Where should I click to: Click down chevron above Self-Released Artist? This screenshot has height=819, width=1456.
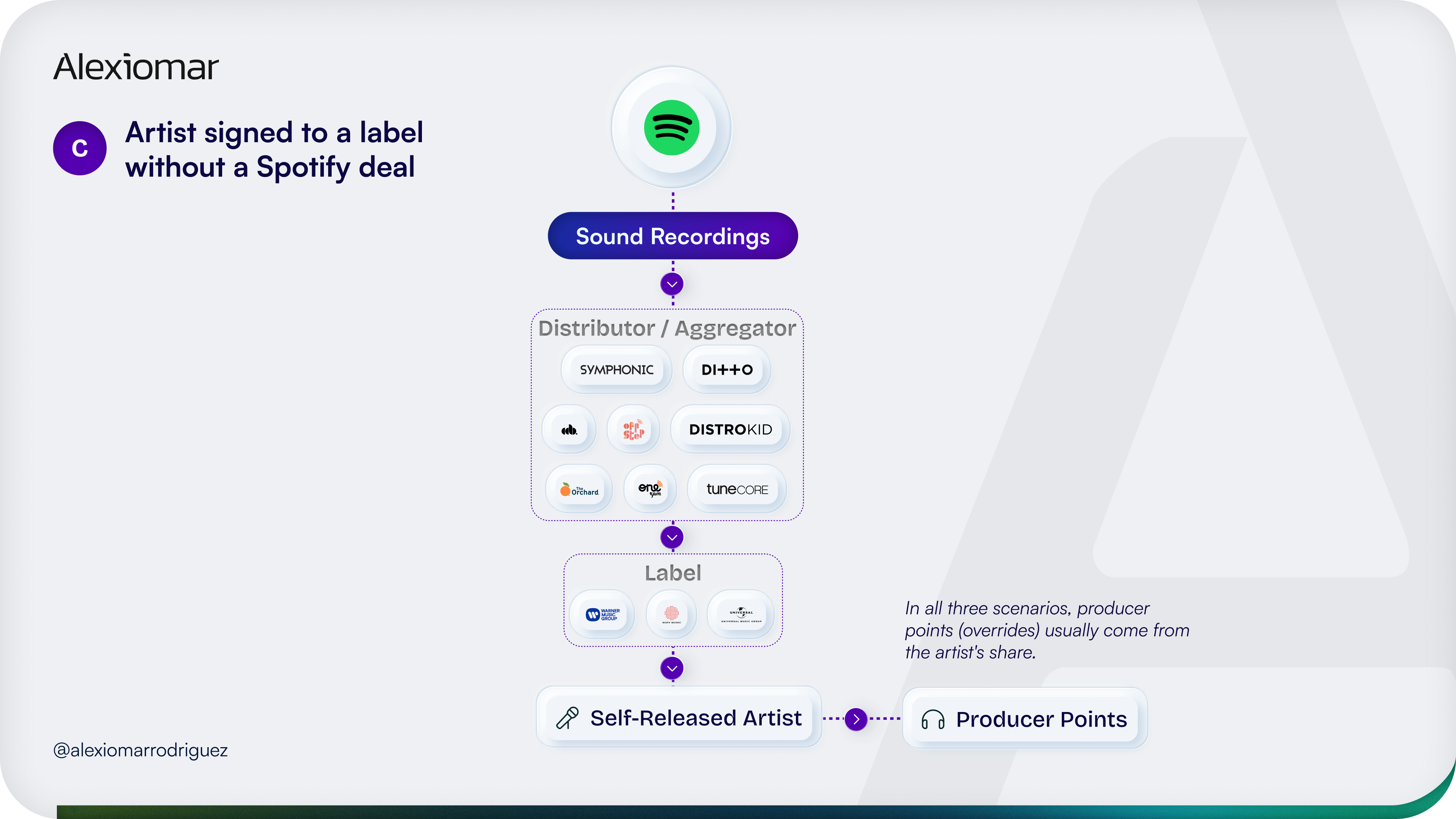pos(672,669)
